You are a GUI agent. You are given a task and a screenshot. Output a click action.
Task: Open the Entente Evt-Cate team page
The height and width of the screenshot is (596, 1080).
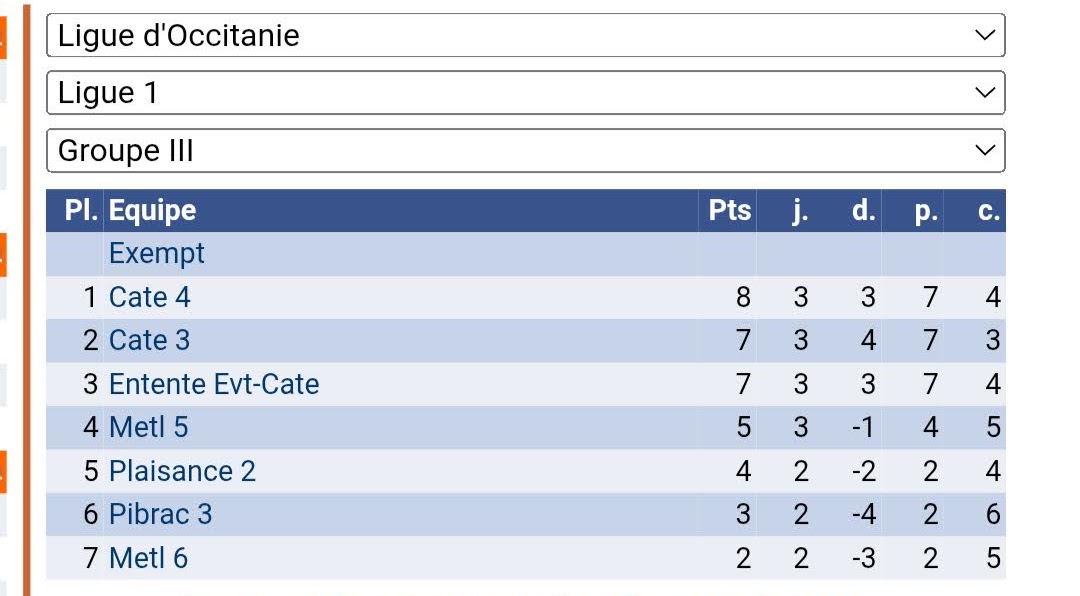click(x=214, y=384)
